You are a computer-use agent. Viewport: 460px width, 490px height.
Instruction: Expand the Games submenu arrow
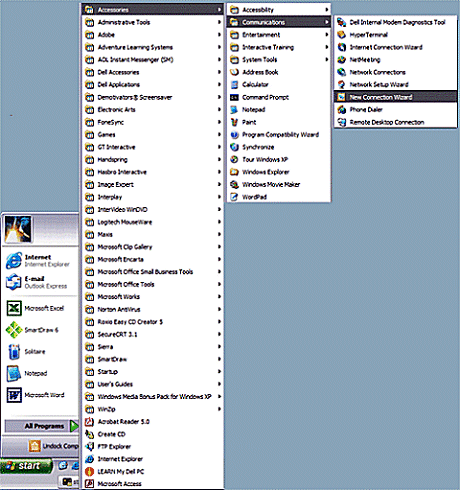[219, 135]
